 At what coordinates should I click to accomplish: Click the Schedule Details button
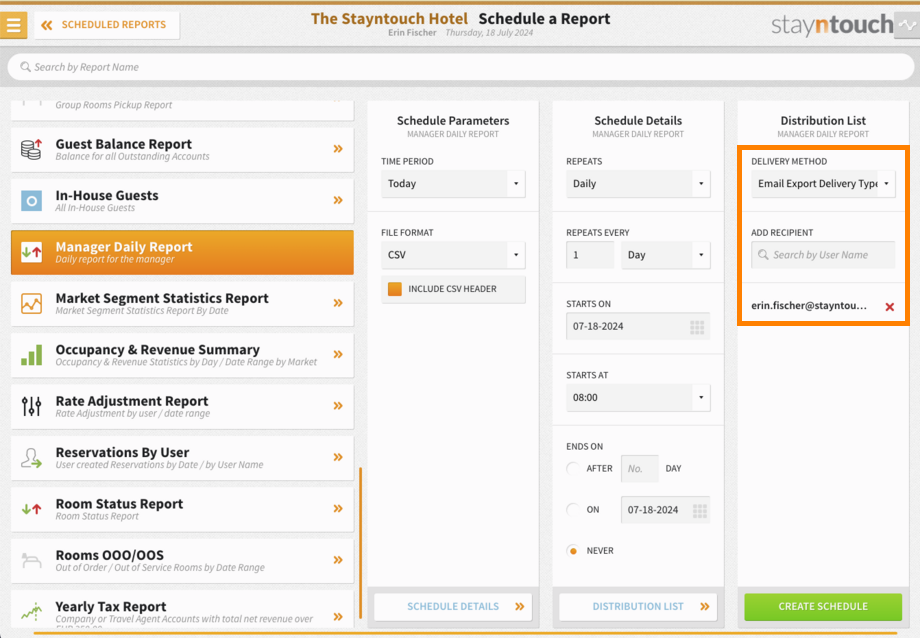pyautogui.click(x=453, y=606)
